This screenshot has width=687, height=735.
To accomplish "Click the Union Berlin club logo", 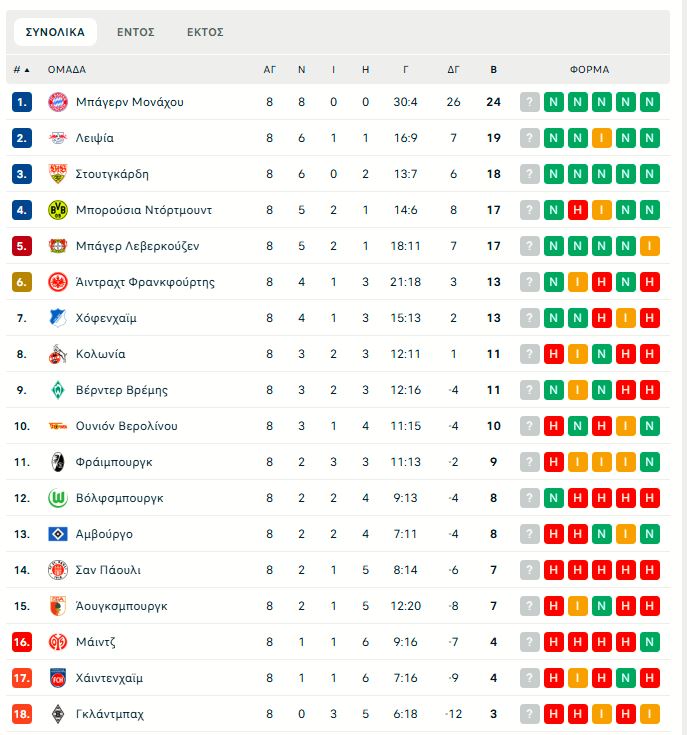I will pos(57,426).
